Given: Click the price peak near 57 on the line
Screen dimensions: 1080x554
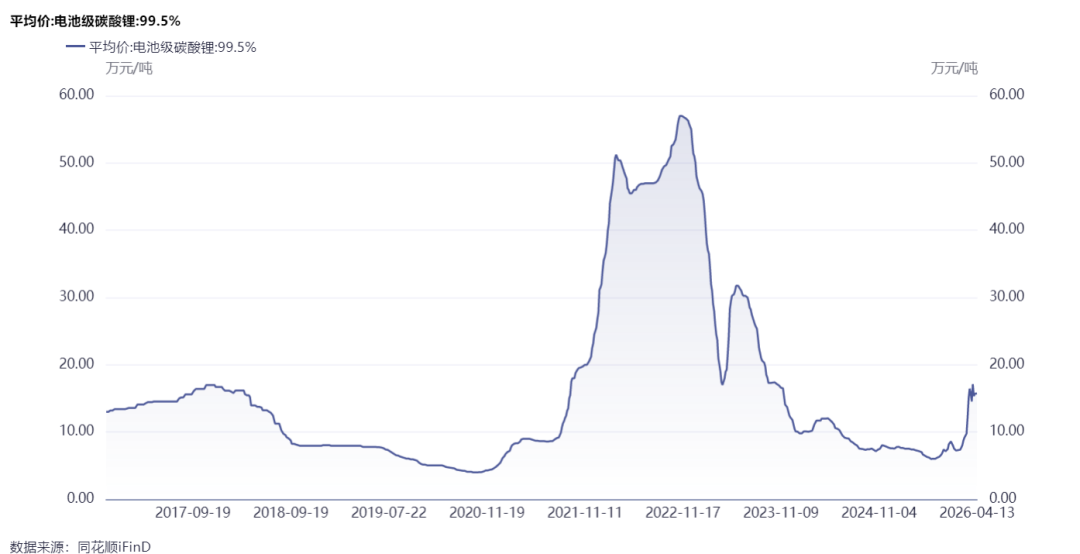Looking at the screenshot, I should 681,116.
